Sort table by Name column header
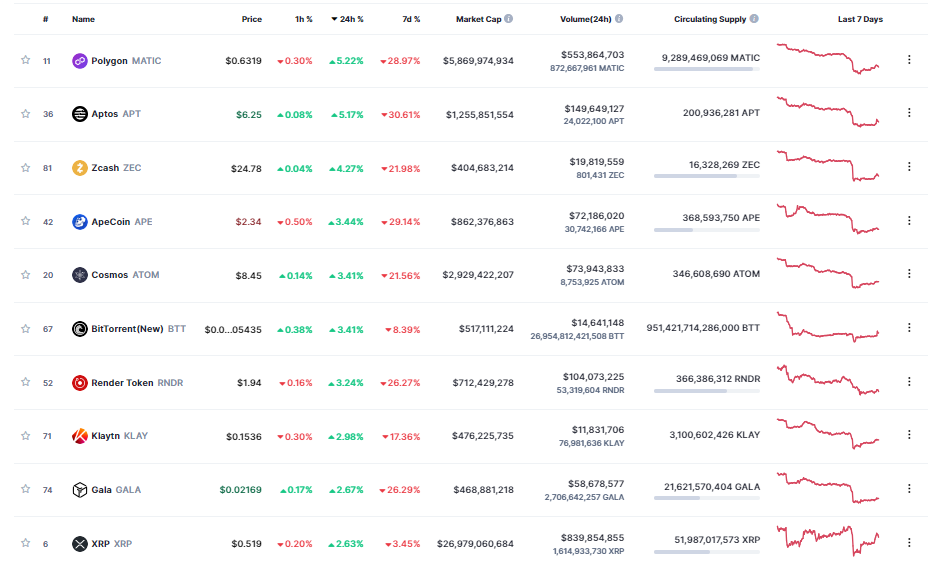Viewport: 930px width, 566px height. click(x=83, y=19)
